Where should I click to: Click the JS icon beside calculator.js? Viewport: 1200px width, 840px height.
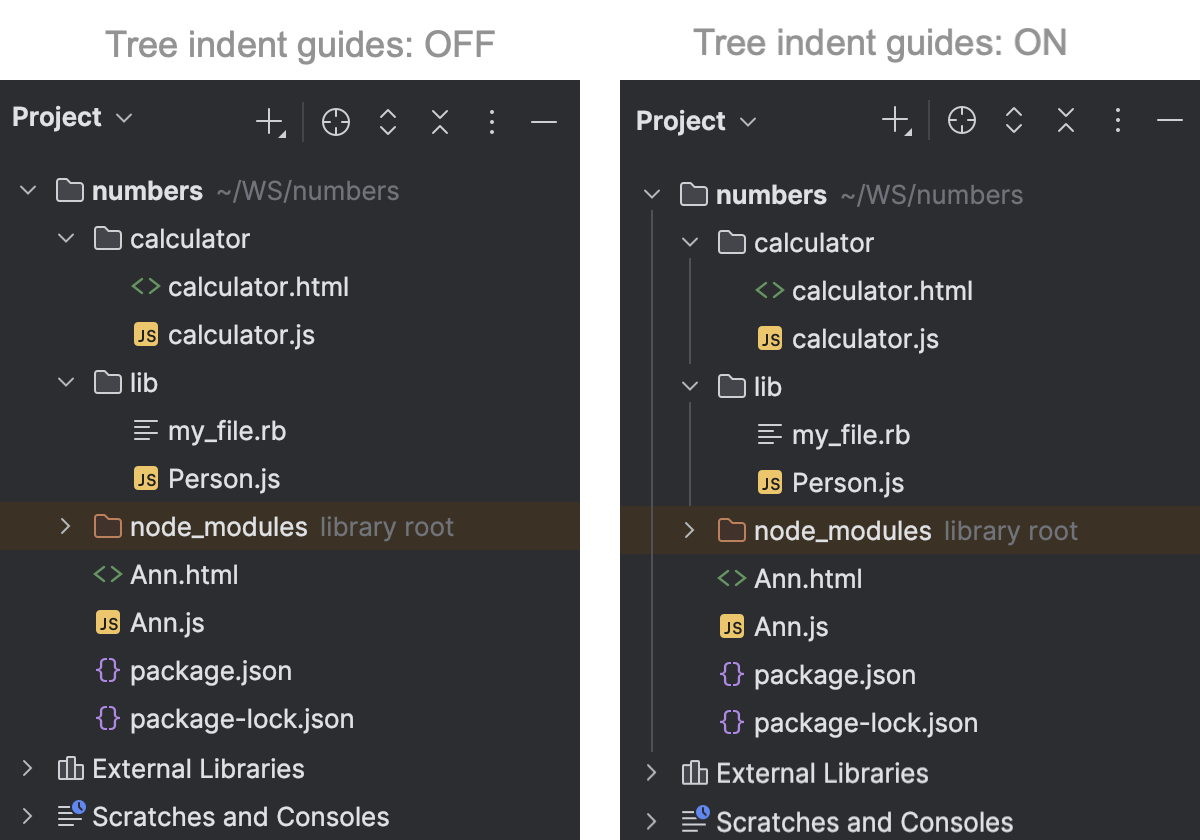click(x=146, y=335)
